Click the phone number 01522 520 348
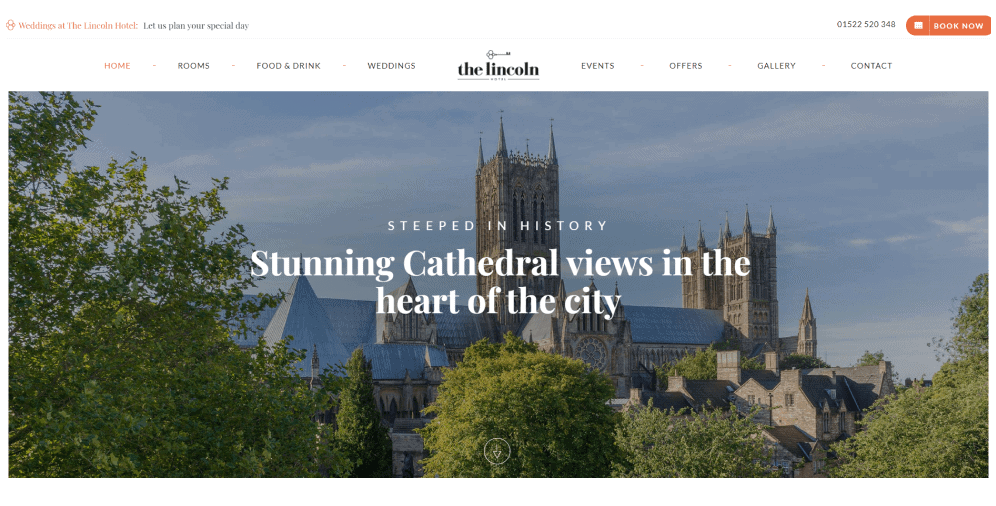This screenshot has height=506, width=996. [866, 24]
